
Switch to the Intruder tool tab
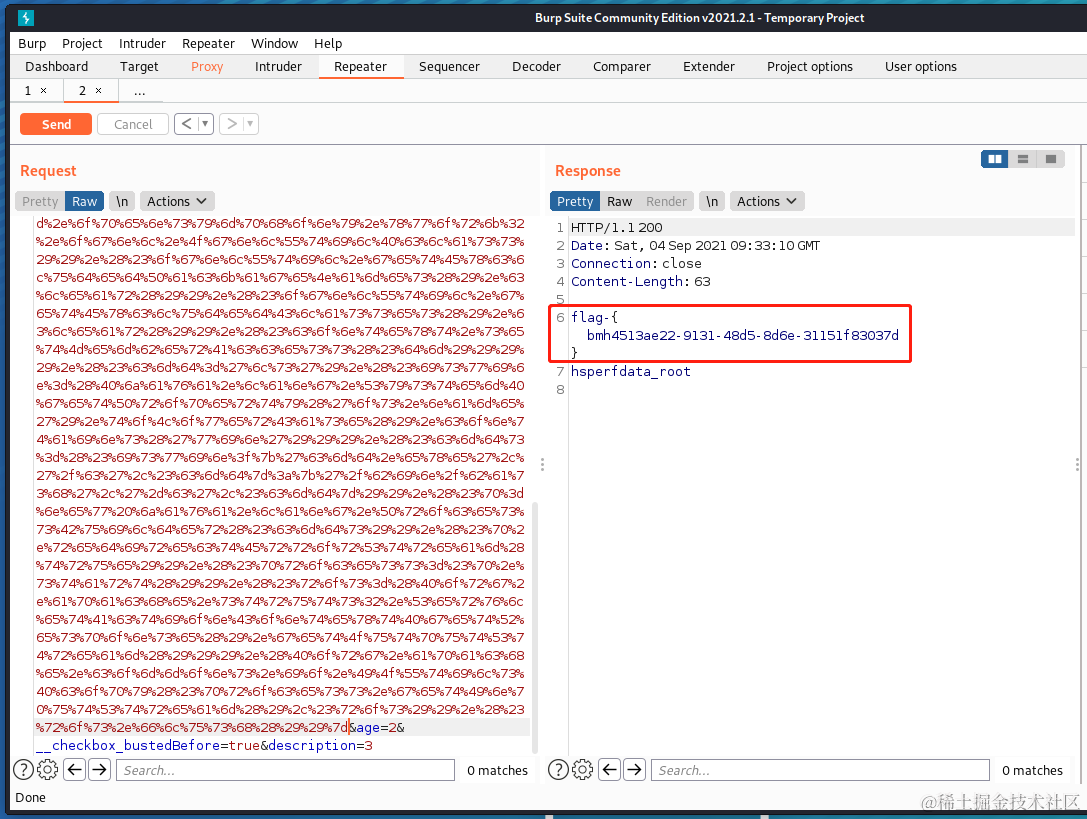[278, 67]
